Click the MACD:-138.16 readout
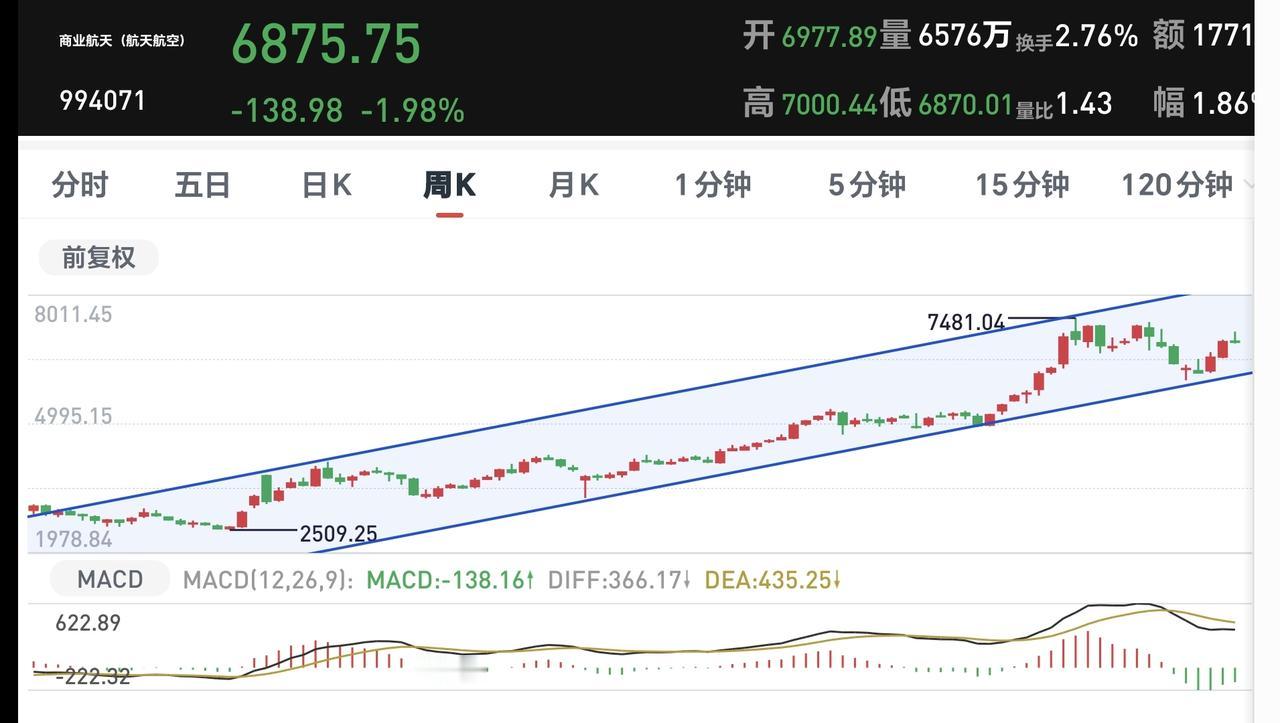 pyautogui.click(x=450, y=579)
